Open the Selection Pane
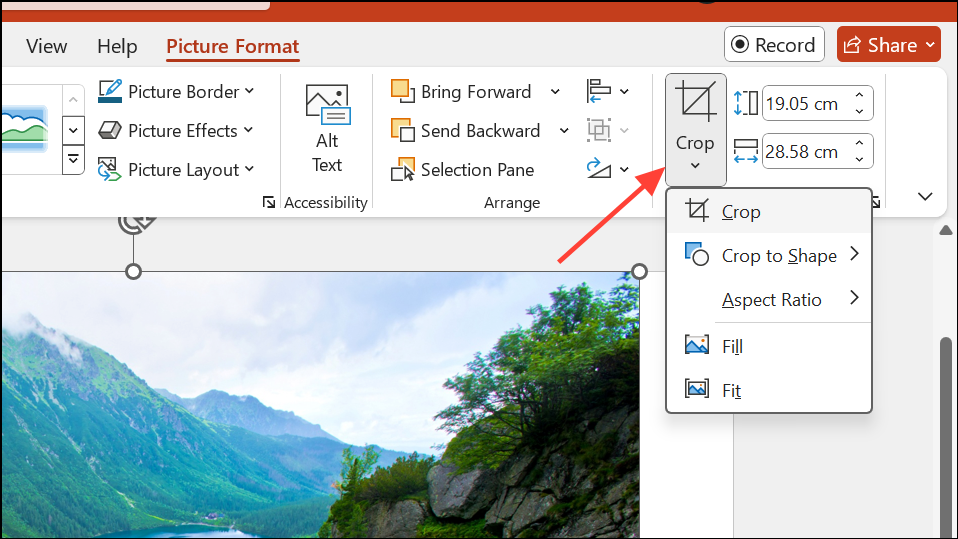Viewport: 958px width, 539px height. pos(463,170)
